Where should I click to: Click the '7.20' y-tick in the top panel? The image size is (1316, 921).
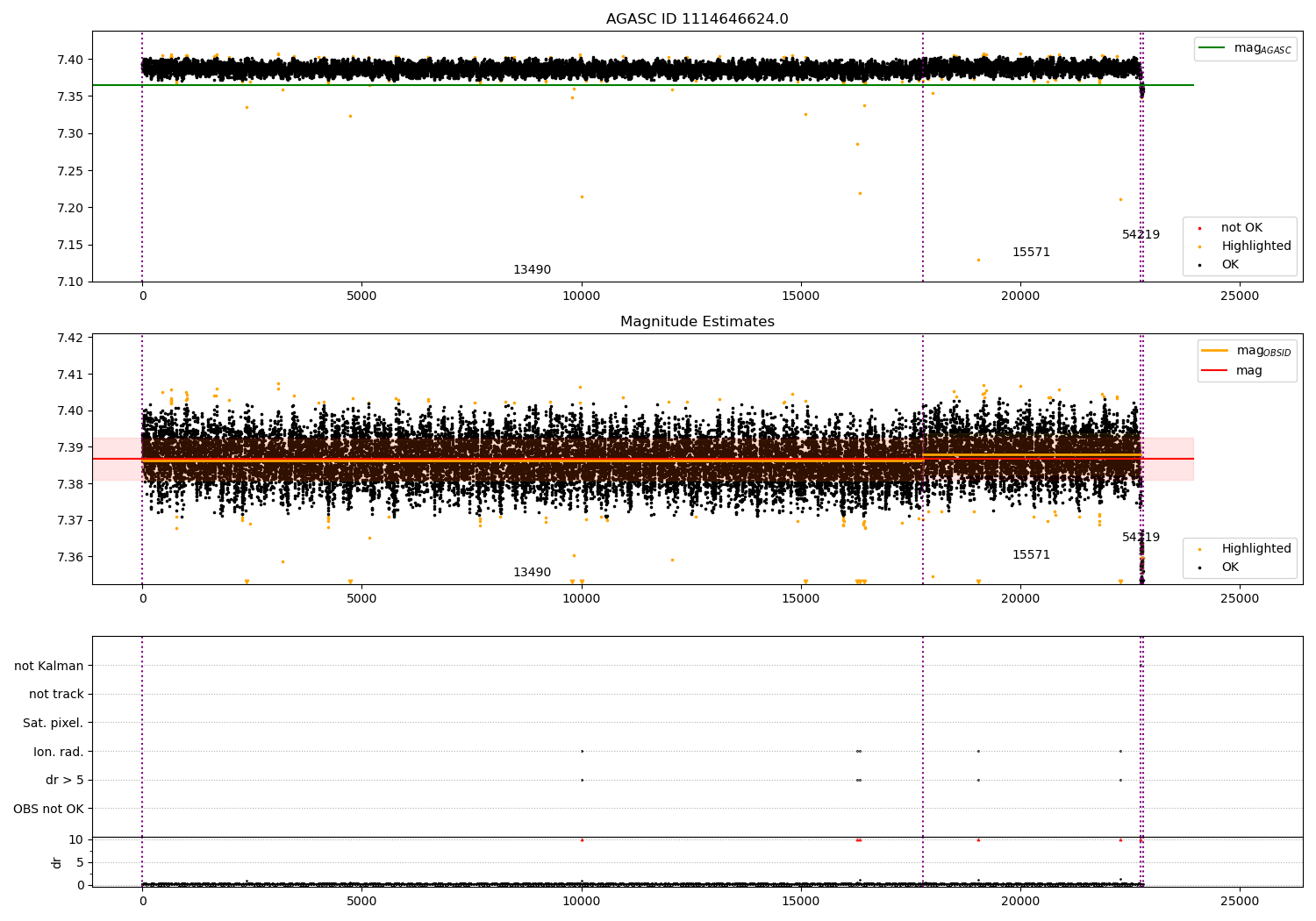click(70, 208)
